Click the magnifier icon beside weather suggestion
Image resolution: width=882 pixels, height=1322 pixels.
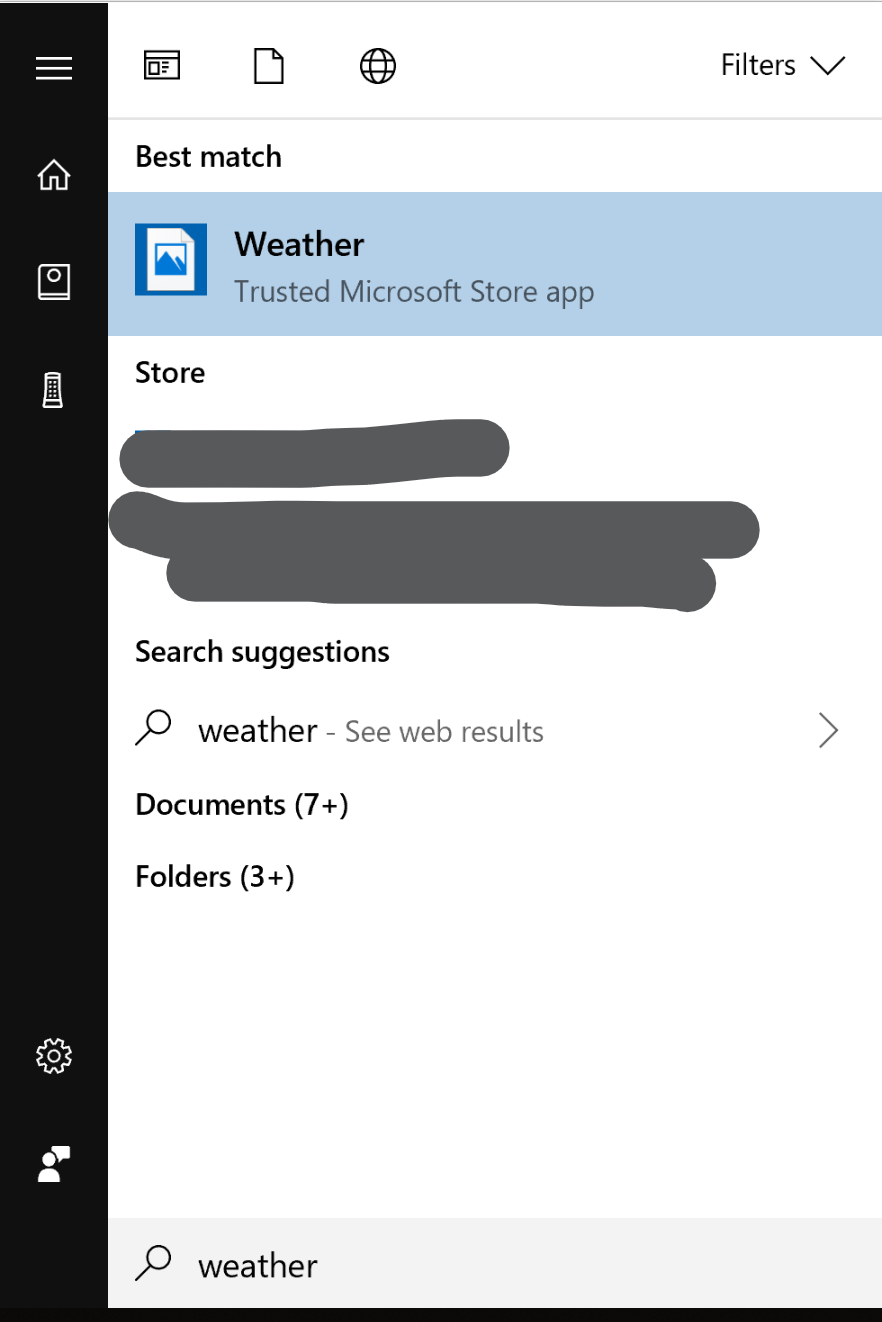[153, 729]
